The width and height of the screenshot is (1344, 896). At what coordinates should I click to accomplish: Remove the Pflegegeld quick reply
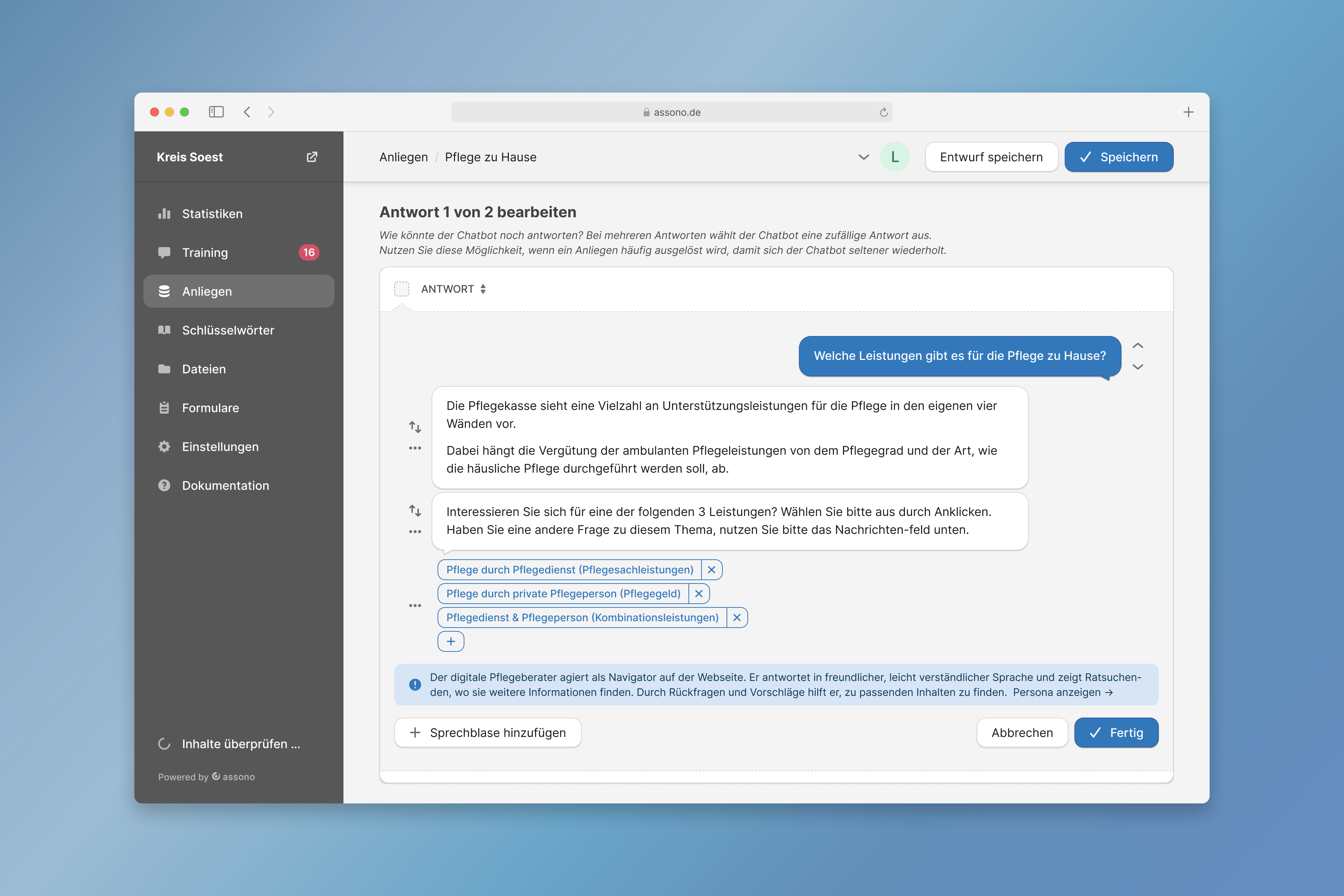point(699,594)
